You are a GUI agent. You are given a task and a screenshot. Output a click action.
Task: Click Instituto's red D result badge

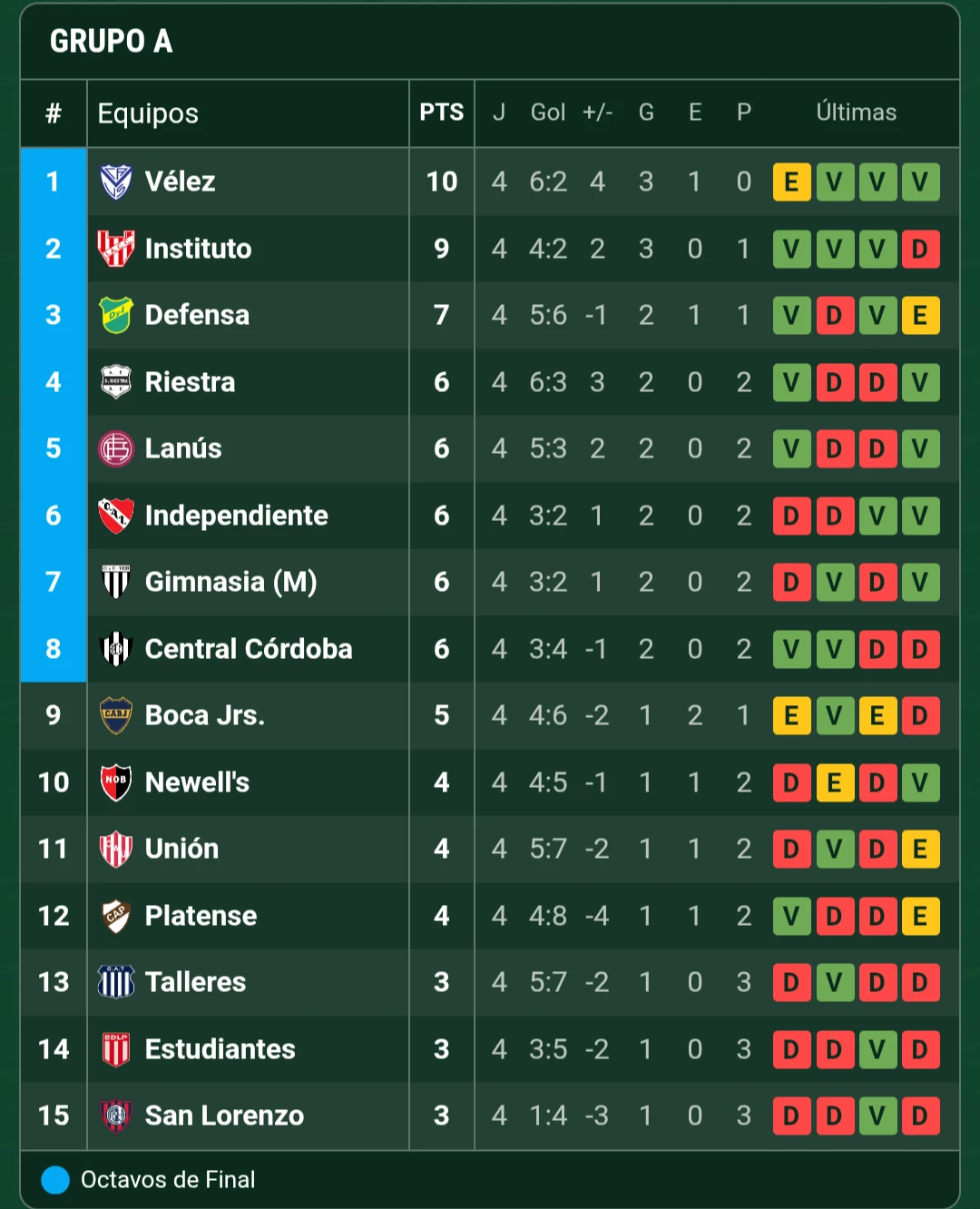(x=920, y=249)
